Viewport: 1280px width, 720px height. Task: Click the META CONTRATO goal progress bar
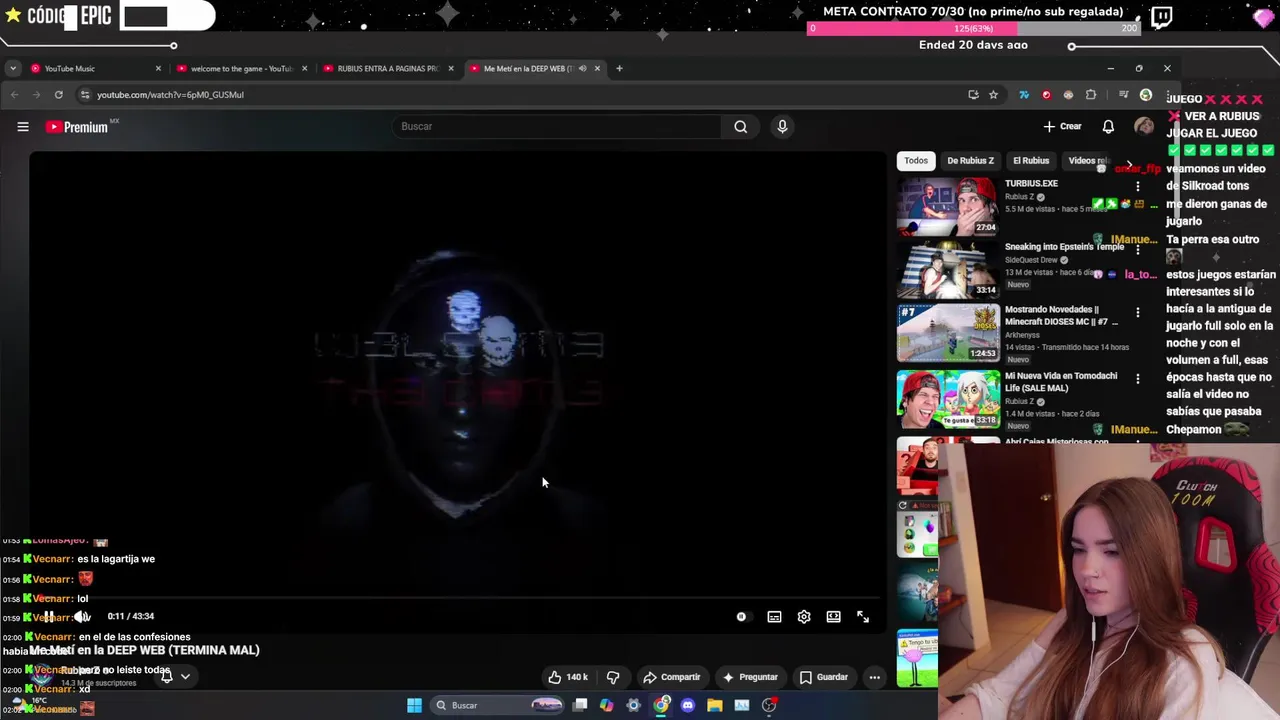pyautogui.click(x=973, y=28)
